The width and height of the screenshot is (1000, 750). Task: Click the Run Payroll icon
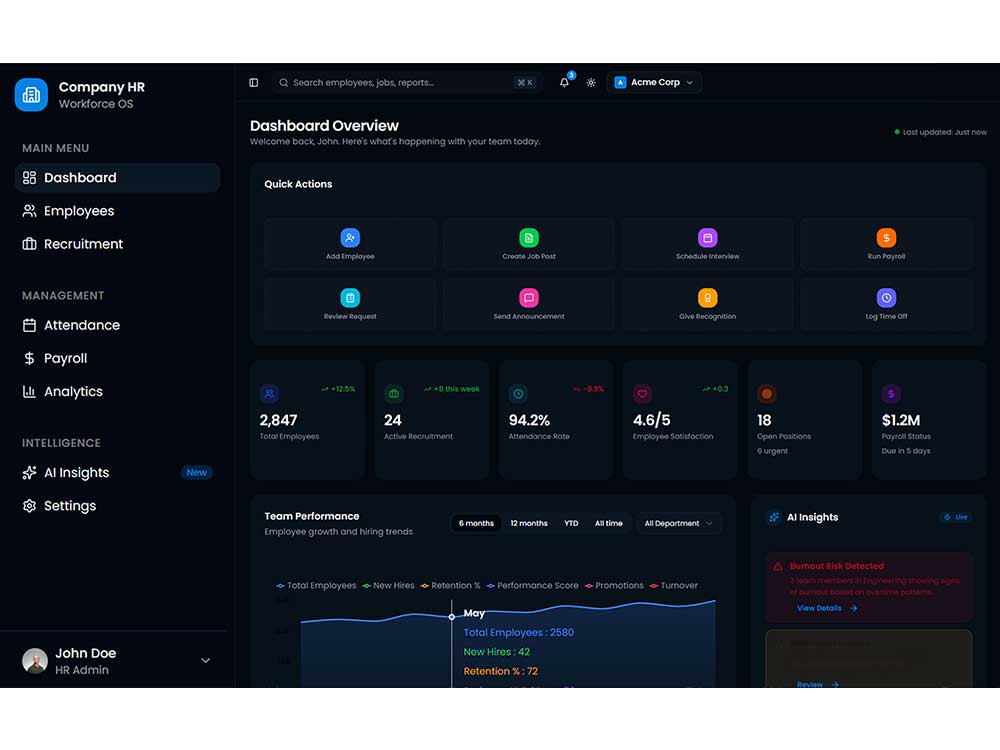886,238
